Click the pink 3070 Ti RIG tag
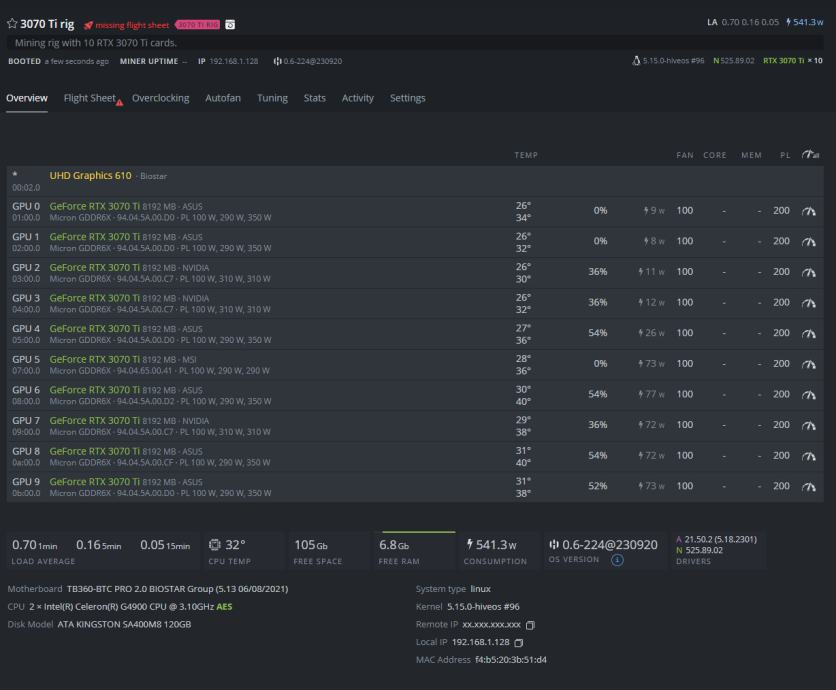 tap(197, 24)
